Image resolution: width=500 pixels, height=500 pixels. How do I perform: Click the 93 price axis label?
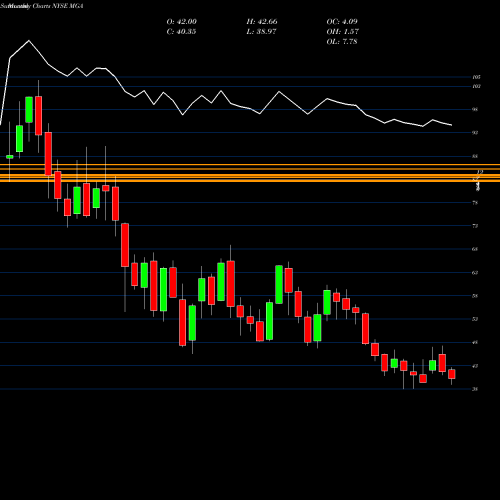pos(475,133)
